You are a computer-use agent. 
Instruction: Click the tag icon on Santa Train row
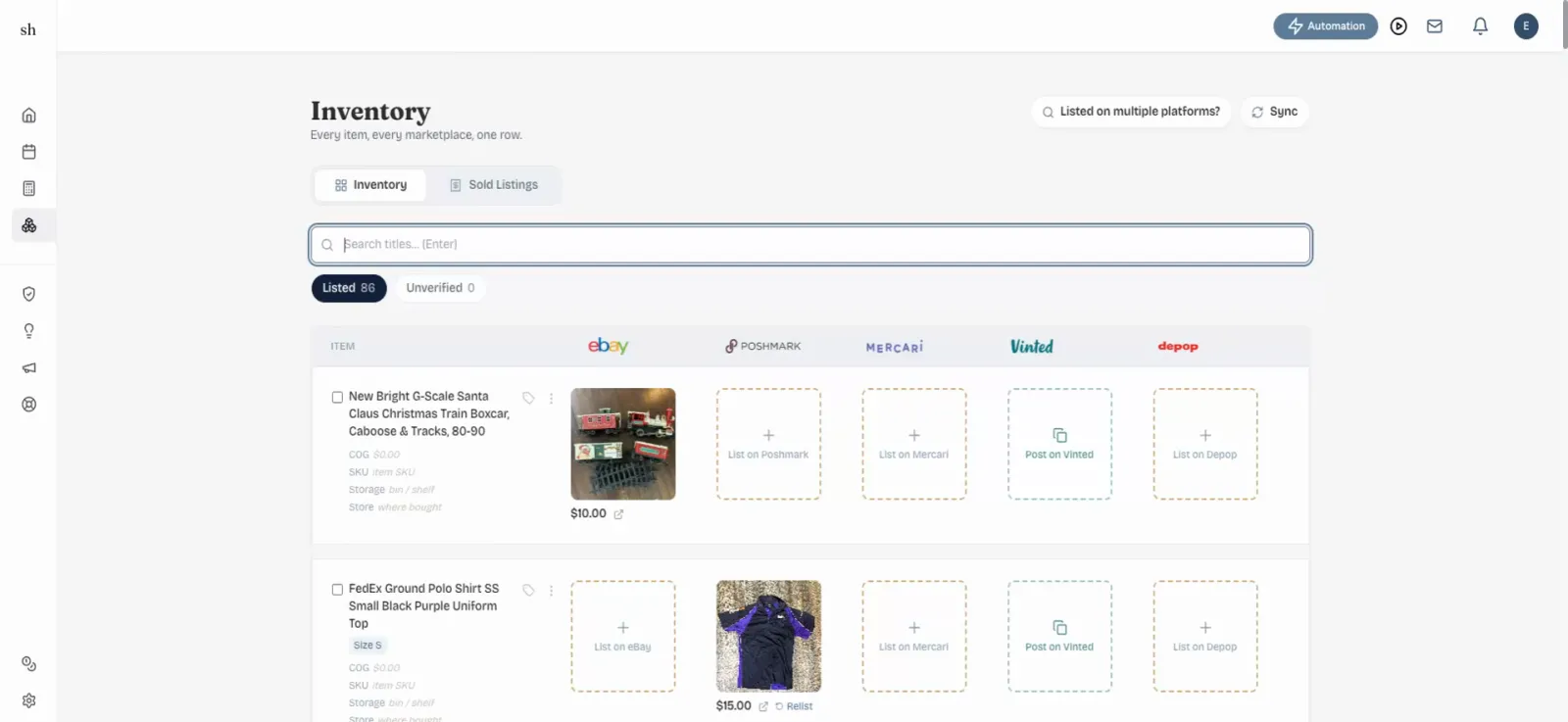[528, 398]
